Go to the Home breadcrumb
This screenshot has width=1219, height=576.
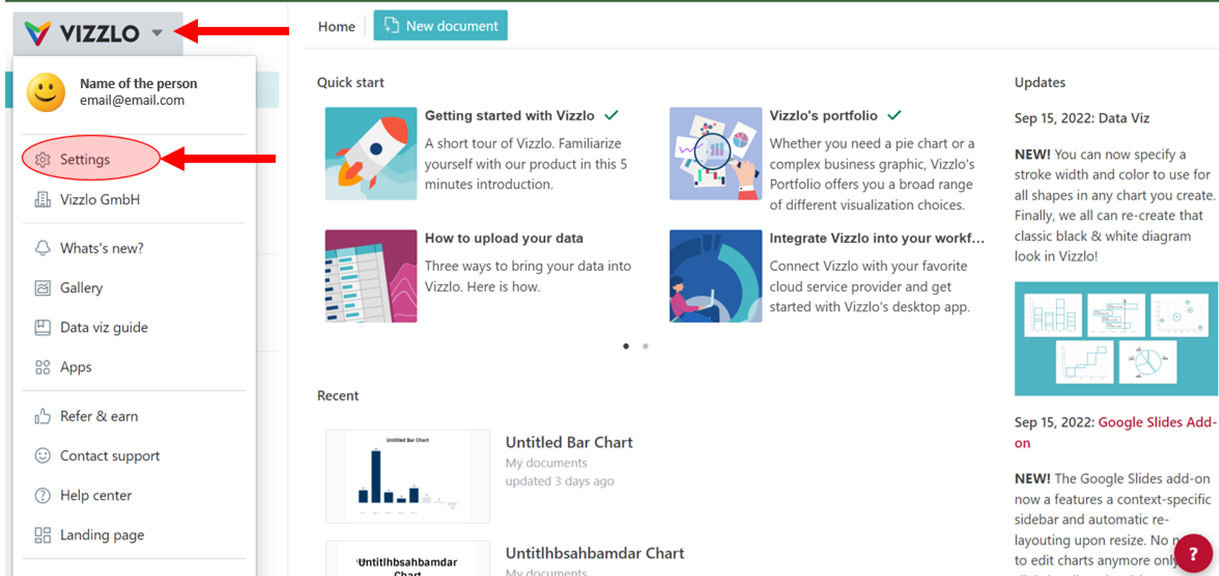click(x=337, y=27)
